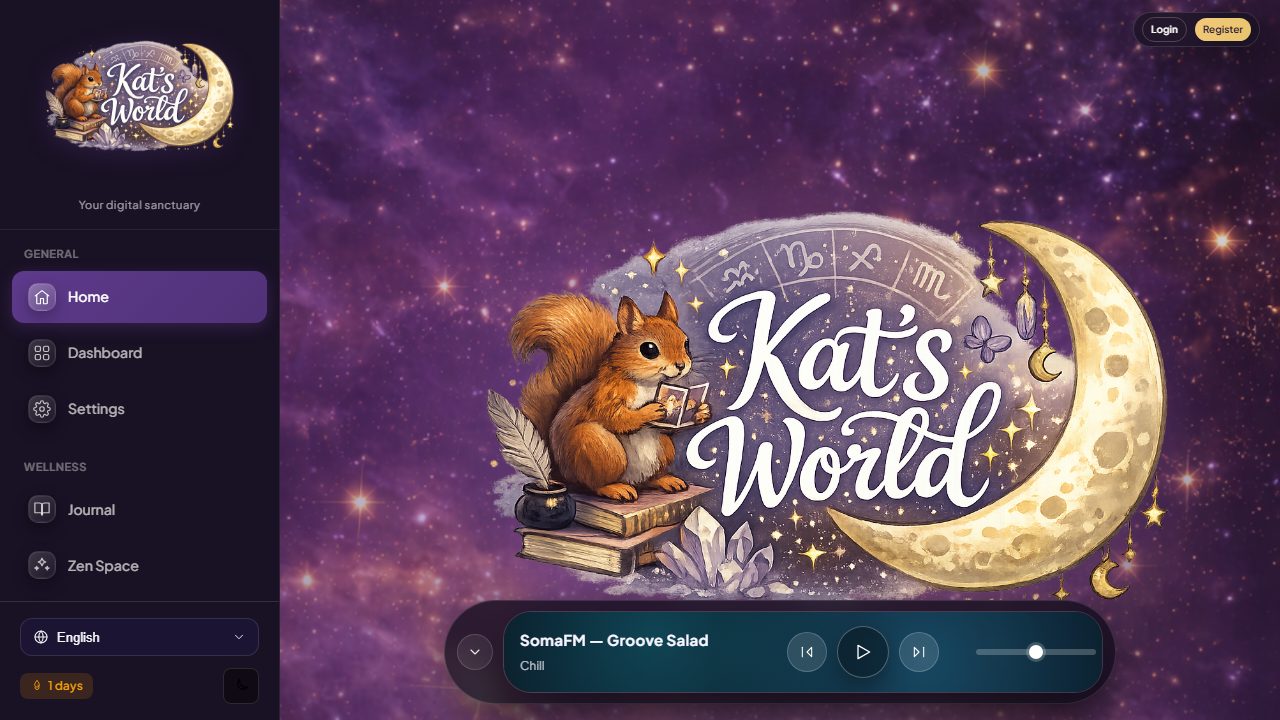Viewport: 1280px width, 720px height.
Task: Click the 'Your digital sanctuary' tagline
Action: (x=139, y=205)
